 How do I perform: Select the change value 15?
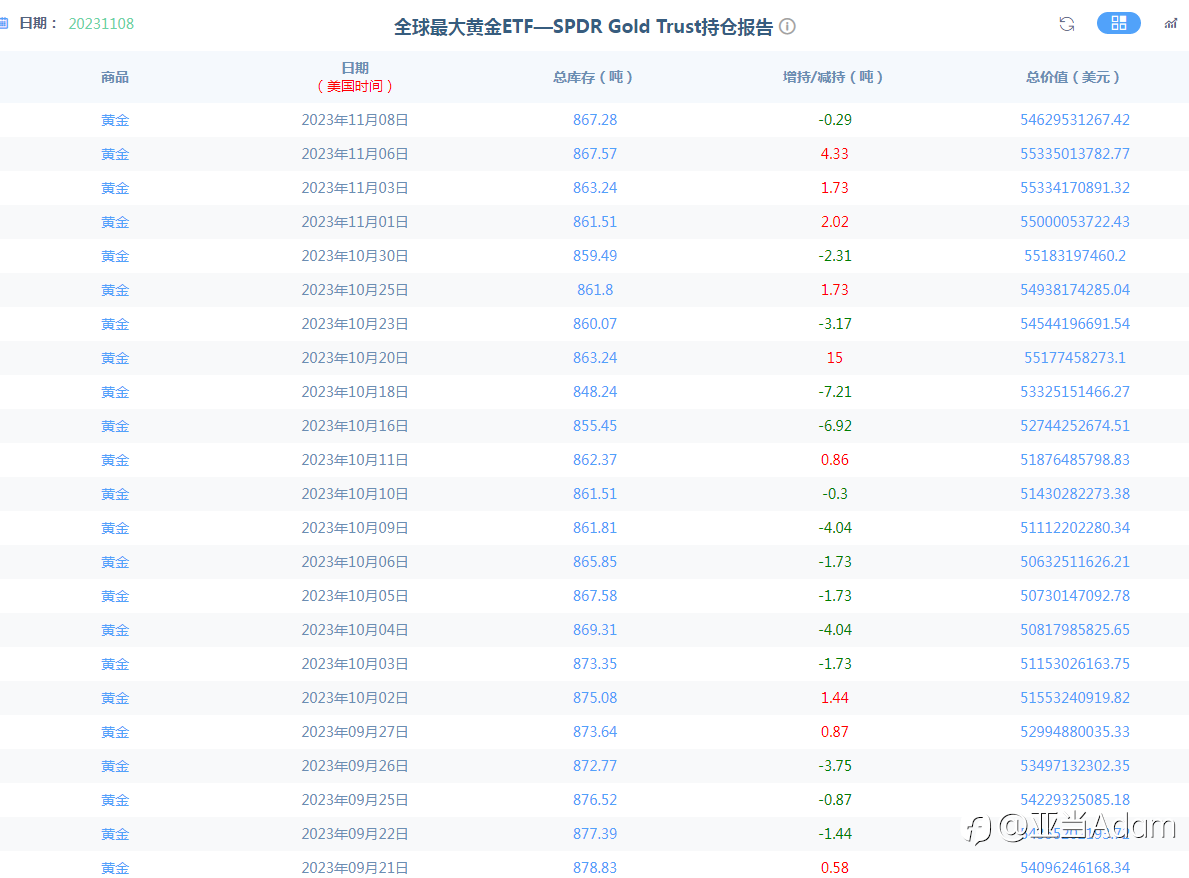pyautogui.click(x=834, y=358)
